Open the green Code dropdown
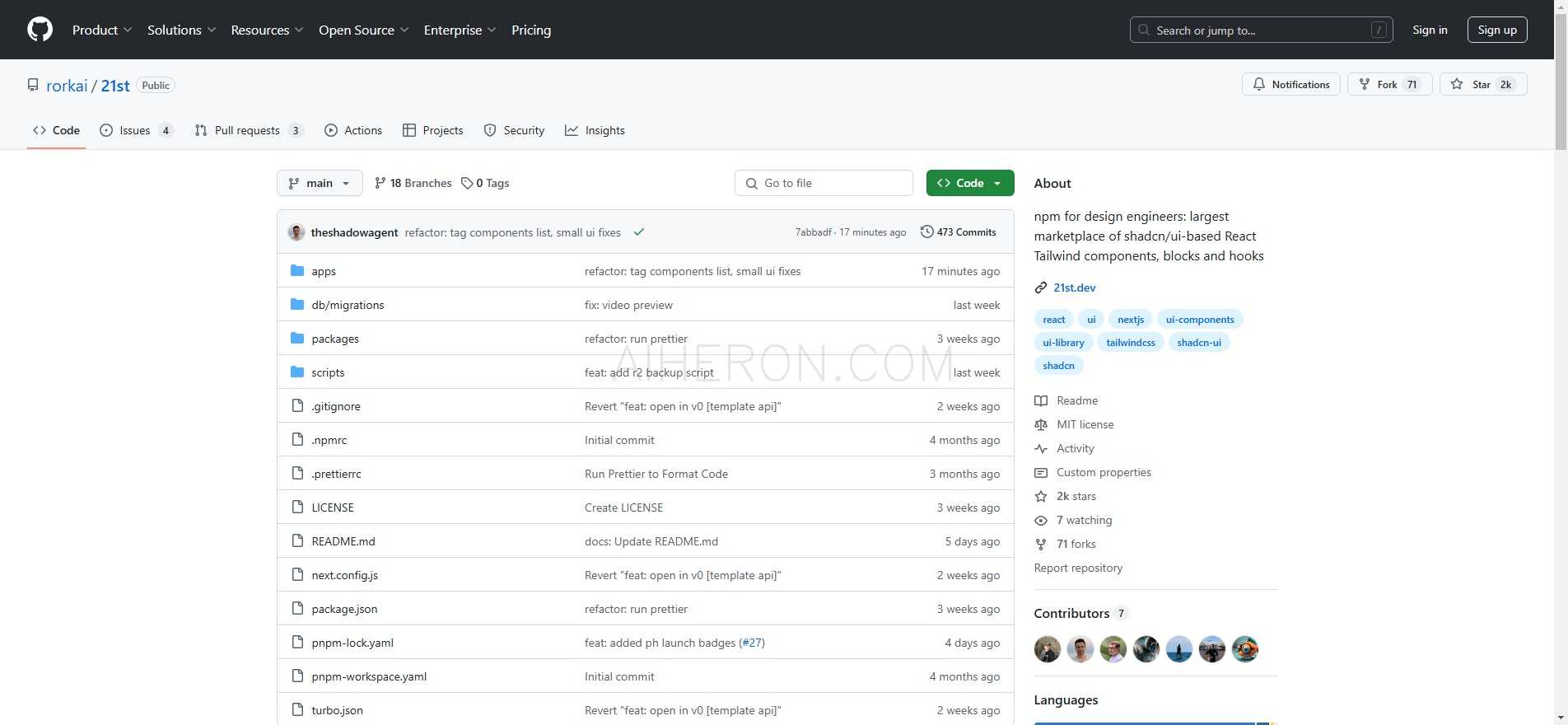 coord(970,183)
